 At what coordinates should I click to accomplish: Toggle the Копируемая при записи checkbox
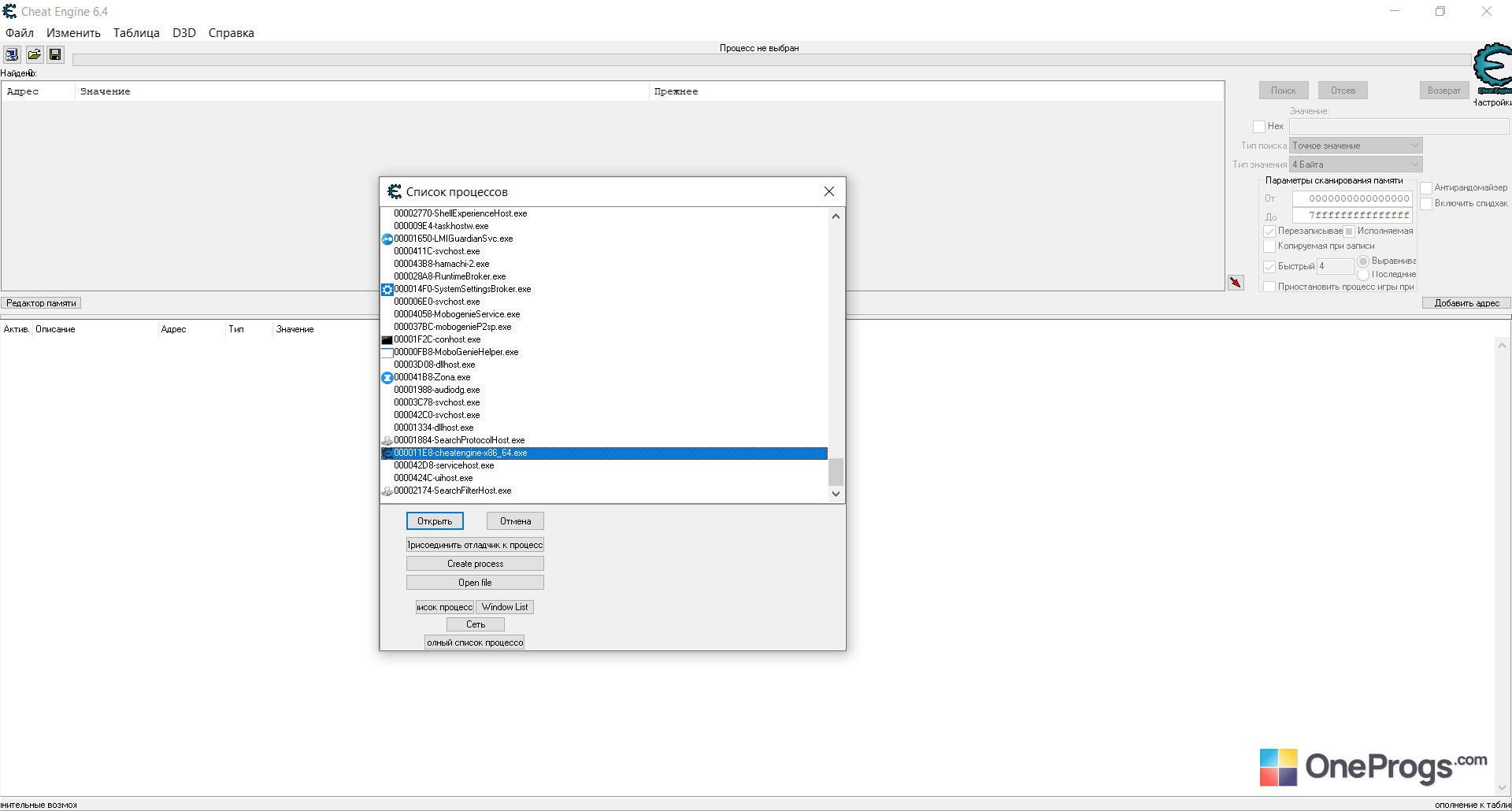click(x=1269, y=246)
